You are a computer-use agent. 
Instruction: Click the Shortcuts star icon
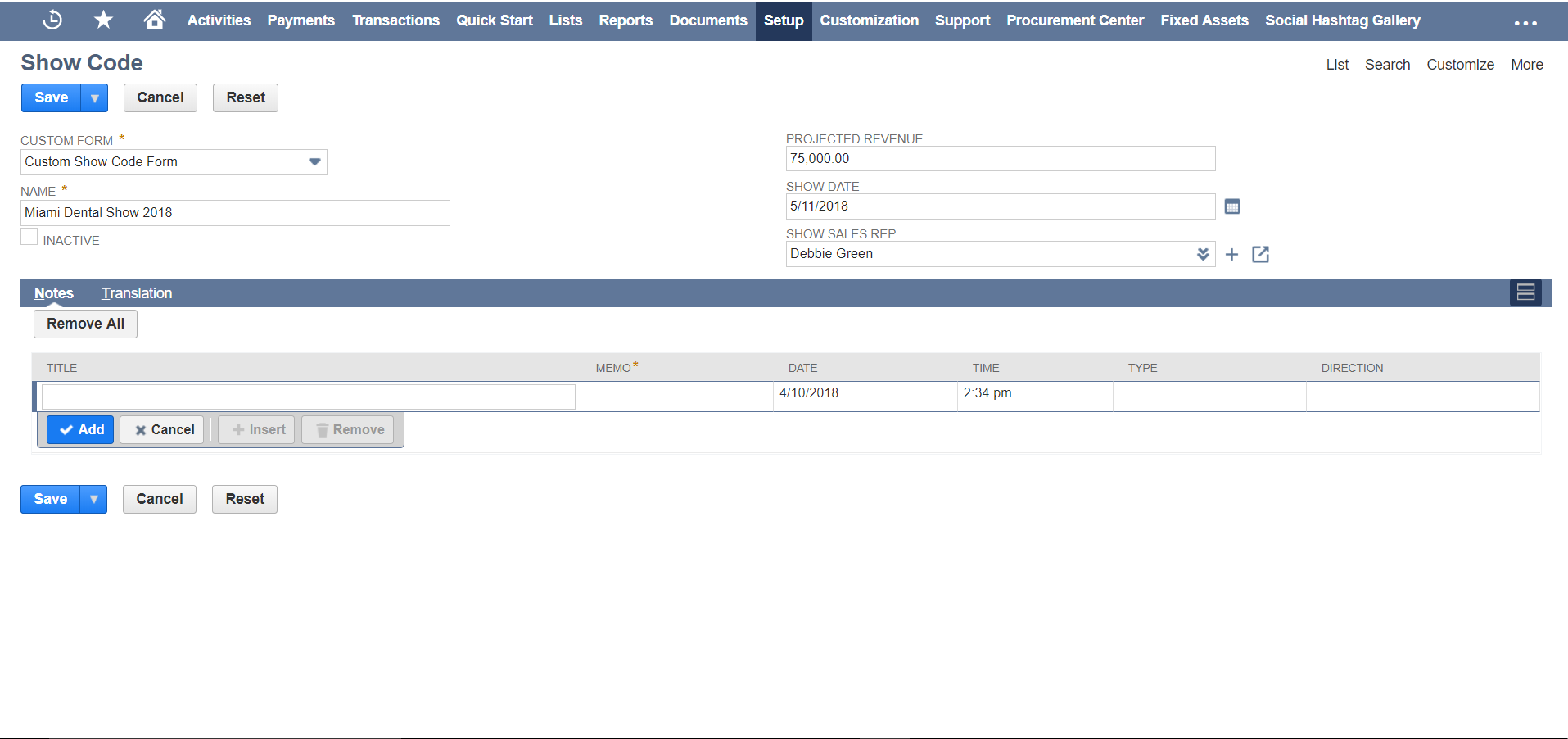coord(103,20)
